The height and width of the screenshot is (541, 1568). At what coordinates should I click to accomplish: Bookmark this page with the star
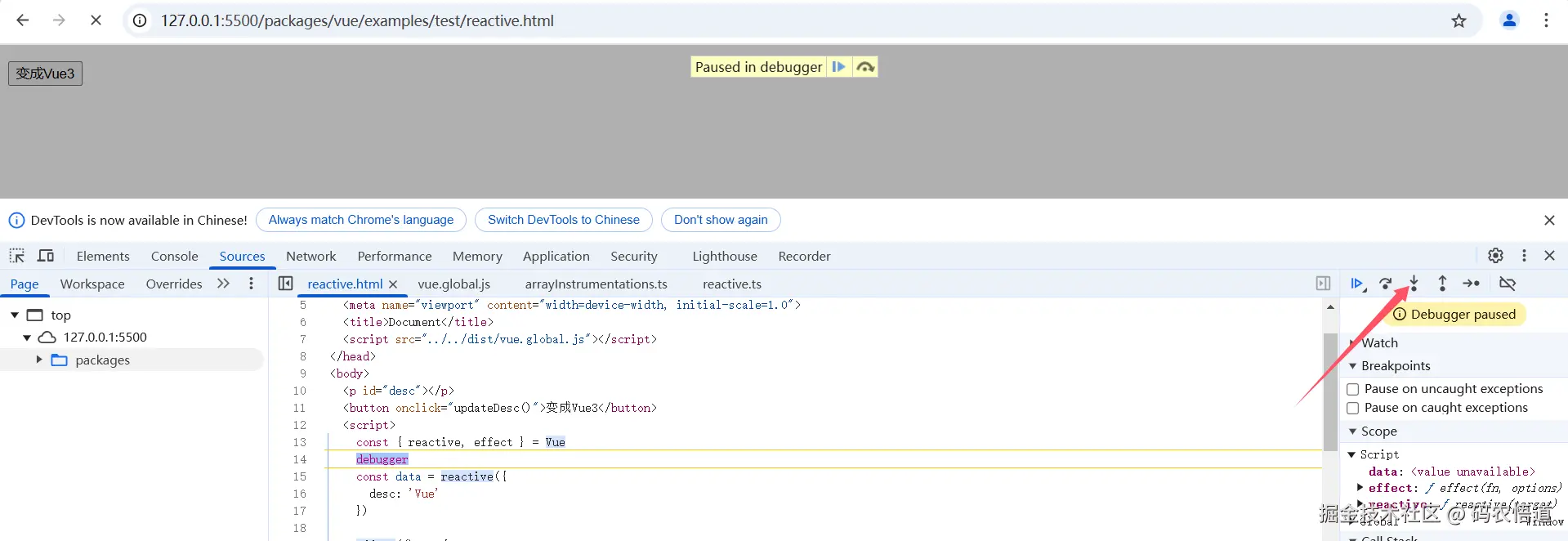(1459, 20)
